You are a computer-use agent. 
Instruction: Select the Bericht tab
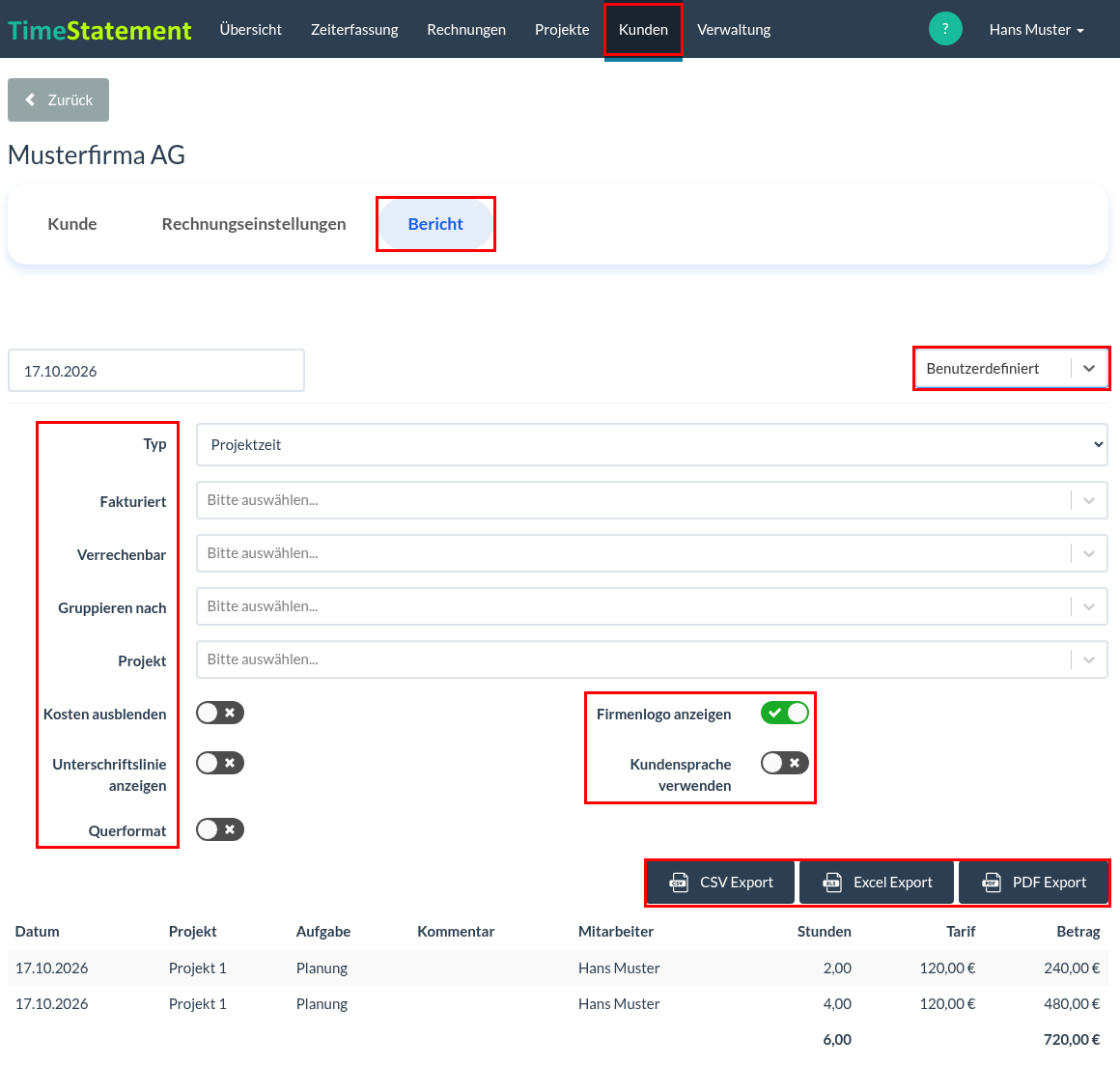tap(435, 224)
